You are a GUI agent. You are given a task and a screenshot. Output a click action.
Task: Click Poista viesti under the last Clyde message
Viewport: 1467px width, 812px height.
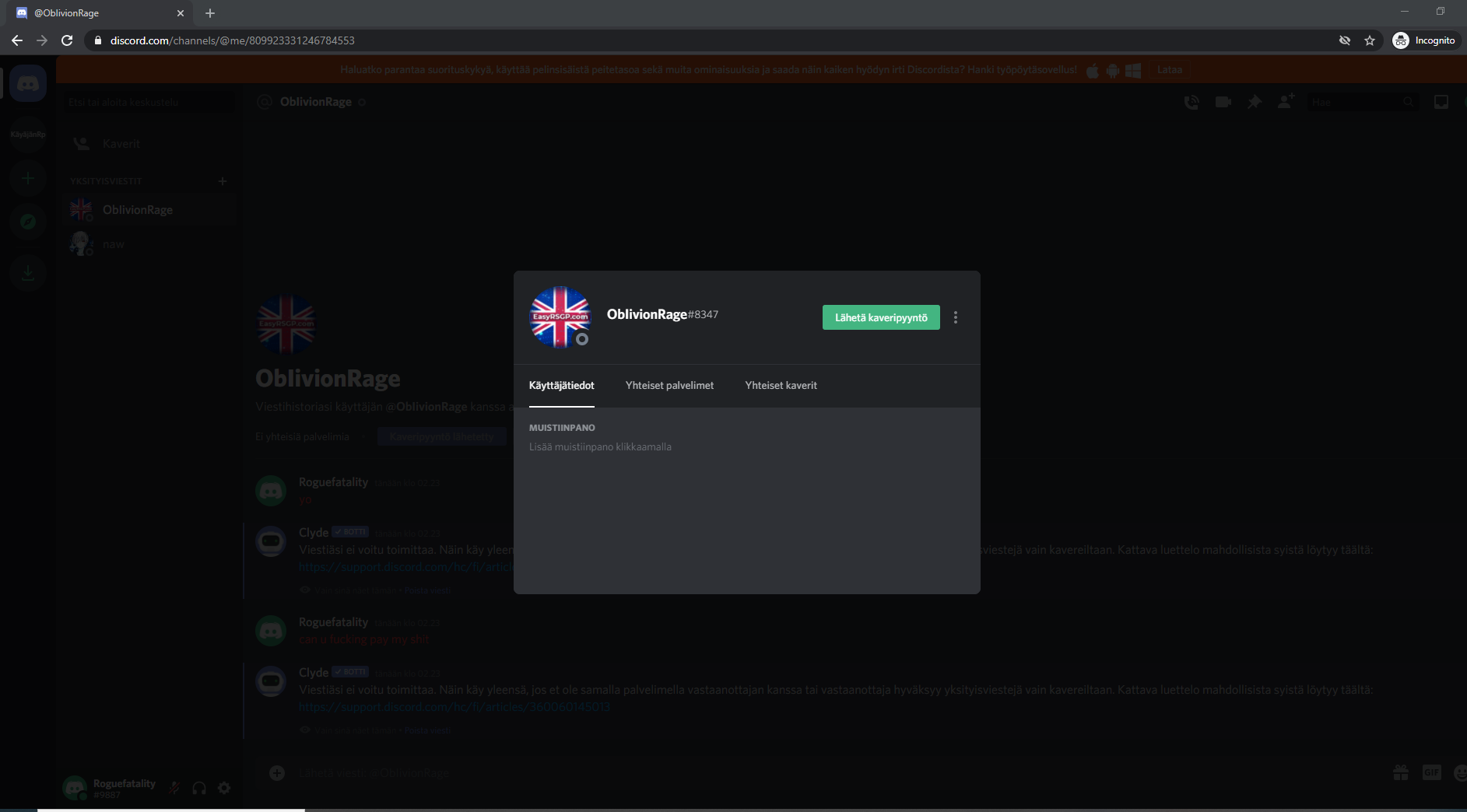(427, 730)
